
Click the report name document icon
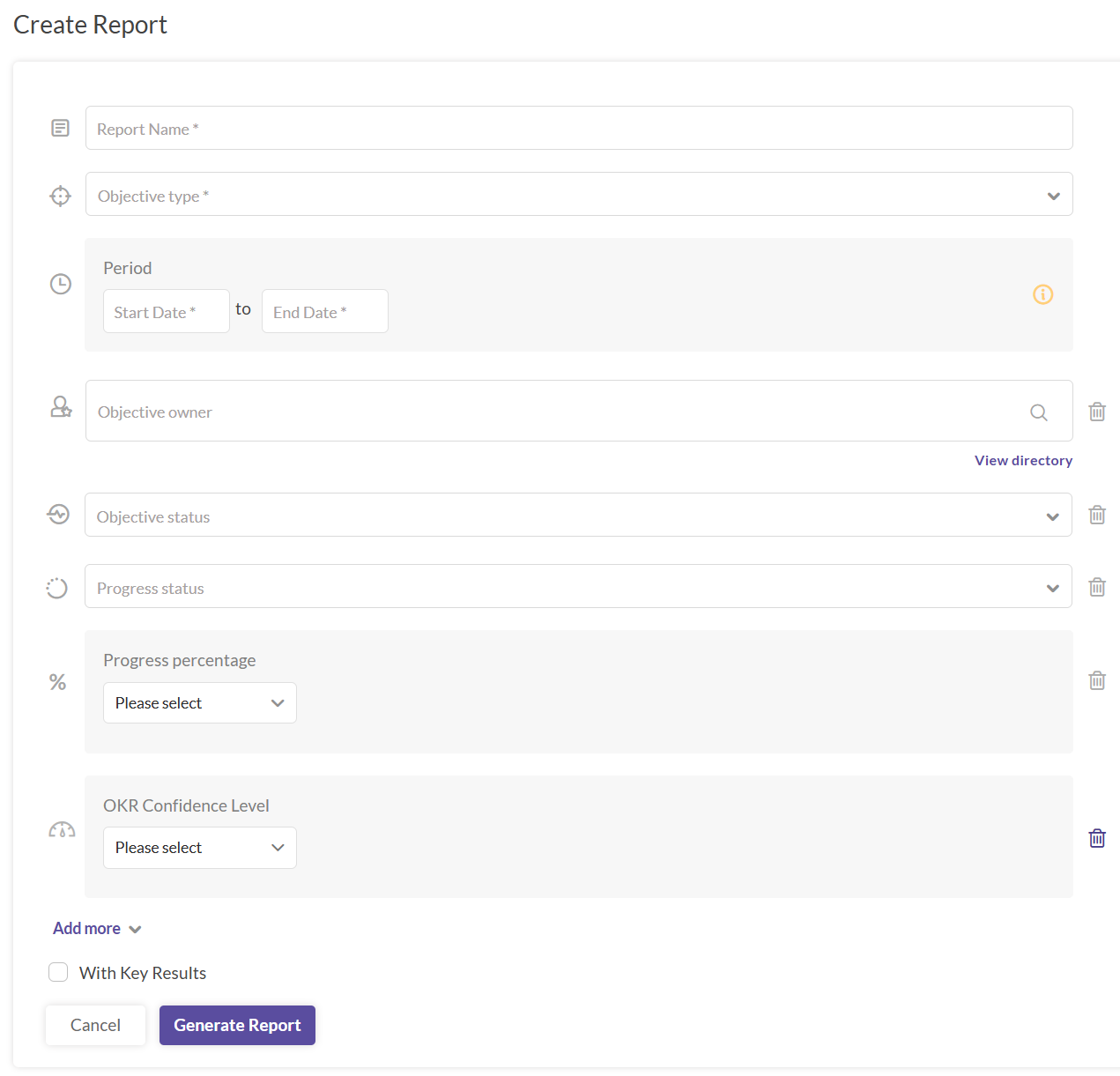click(x=60, y=129)
